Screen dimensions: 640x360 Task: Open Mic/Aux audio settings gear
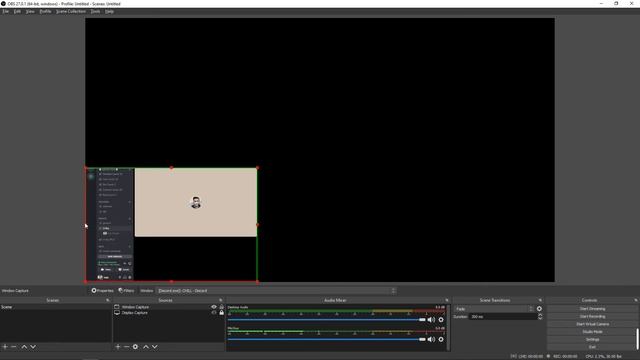point(441,339)
